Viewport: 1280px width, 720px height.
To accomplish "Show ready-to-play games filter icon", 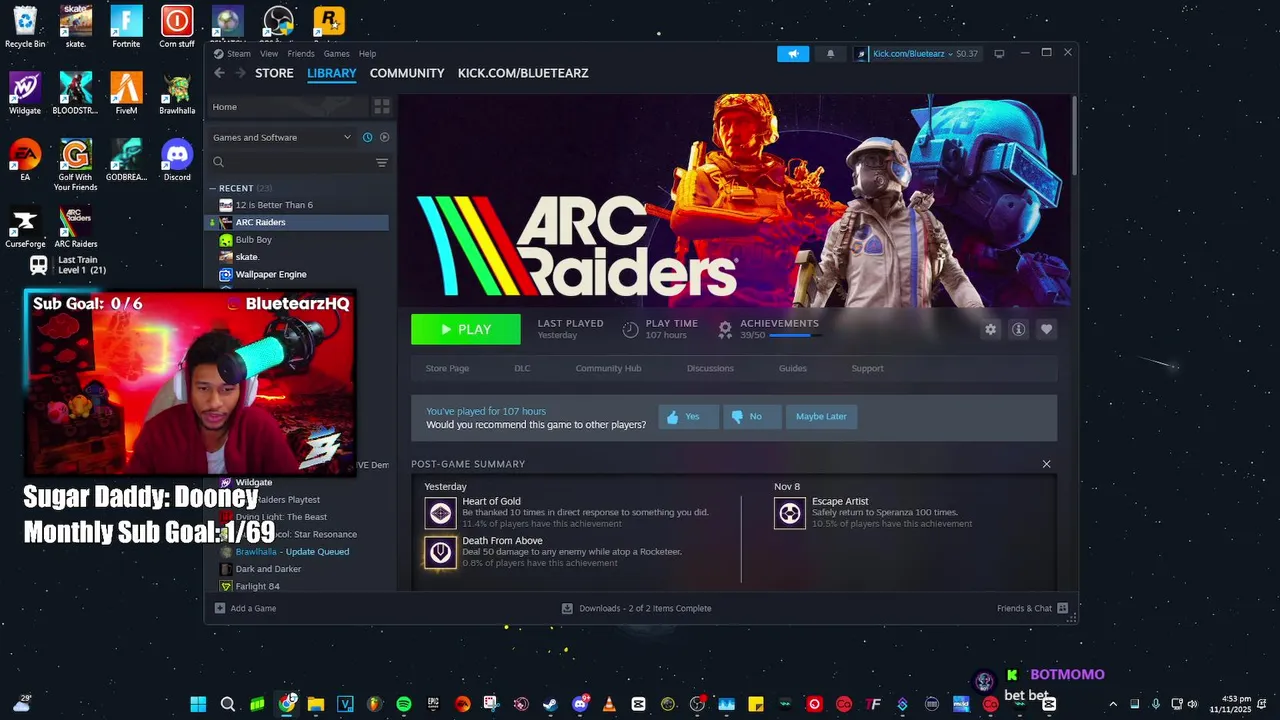I will click(384, 137).
